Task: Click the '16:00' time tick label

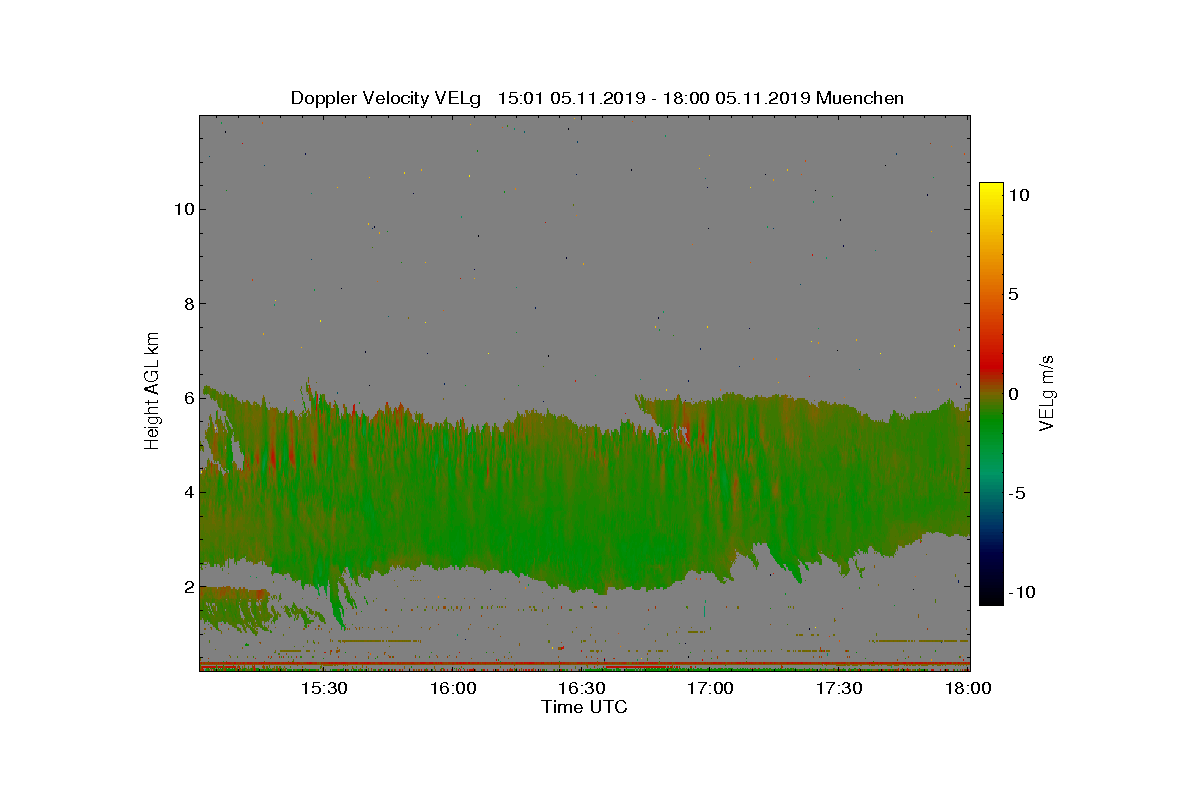Action: click(x=453, y=688)
